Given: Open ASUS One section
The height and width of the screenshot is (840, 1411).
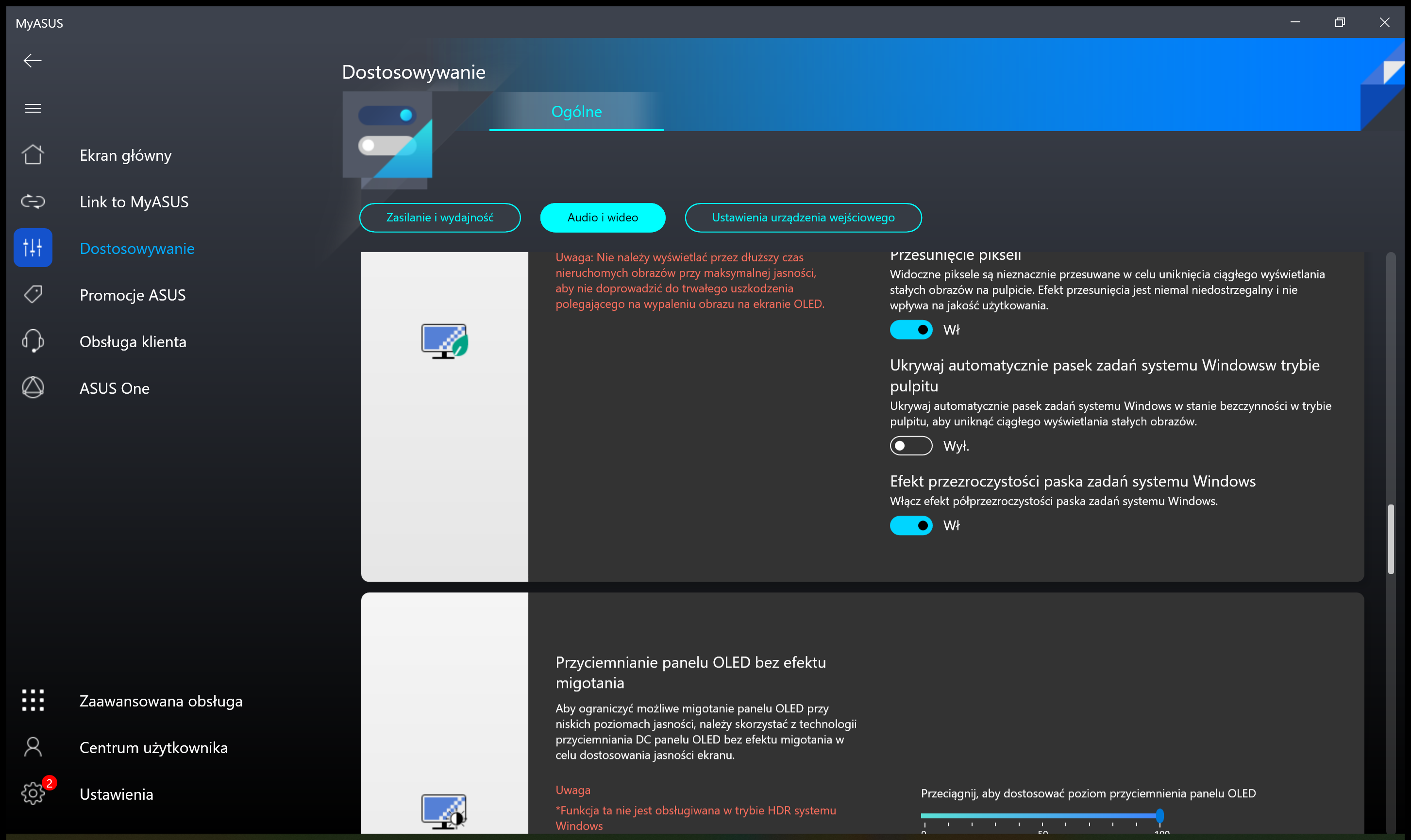Looking at the screenshot, I should click(x=114, y=388).
